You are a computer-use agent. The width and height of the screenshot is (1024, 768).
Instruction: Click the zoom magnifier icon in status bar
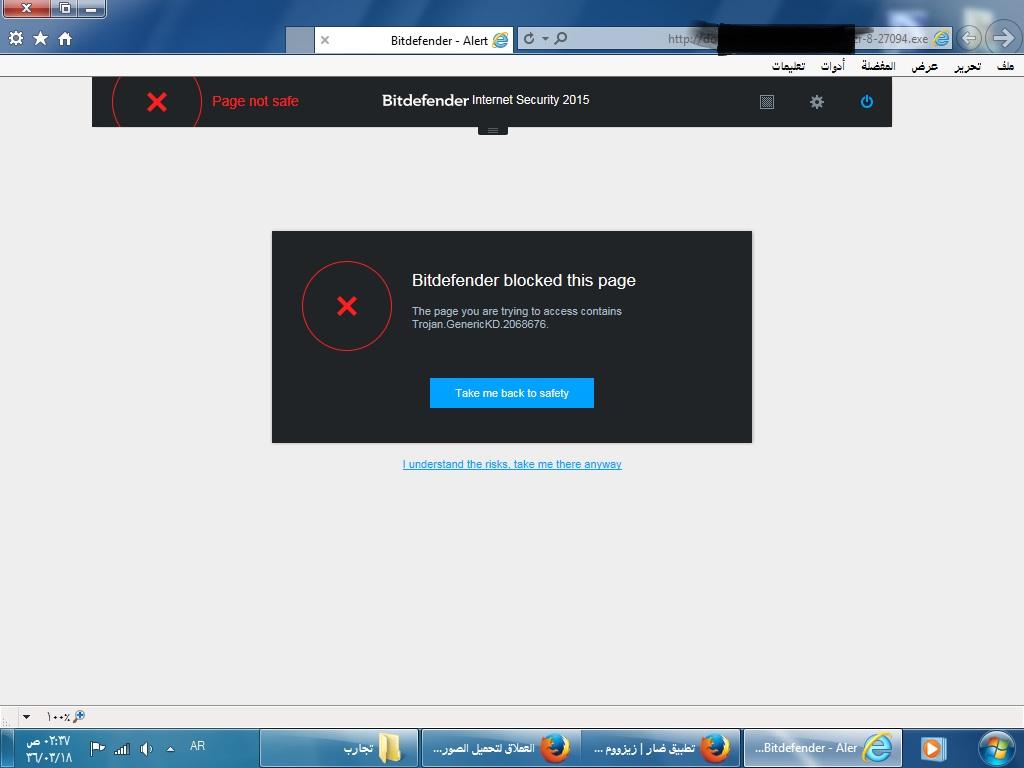click(79, 716)
